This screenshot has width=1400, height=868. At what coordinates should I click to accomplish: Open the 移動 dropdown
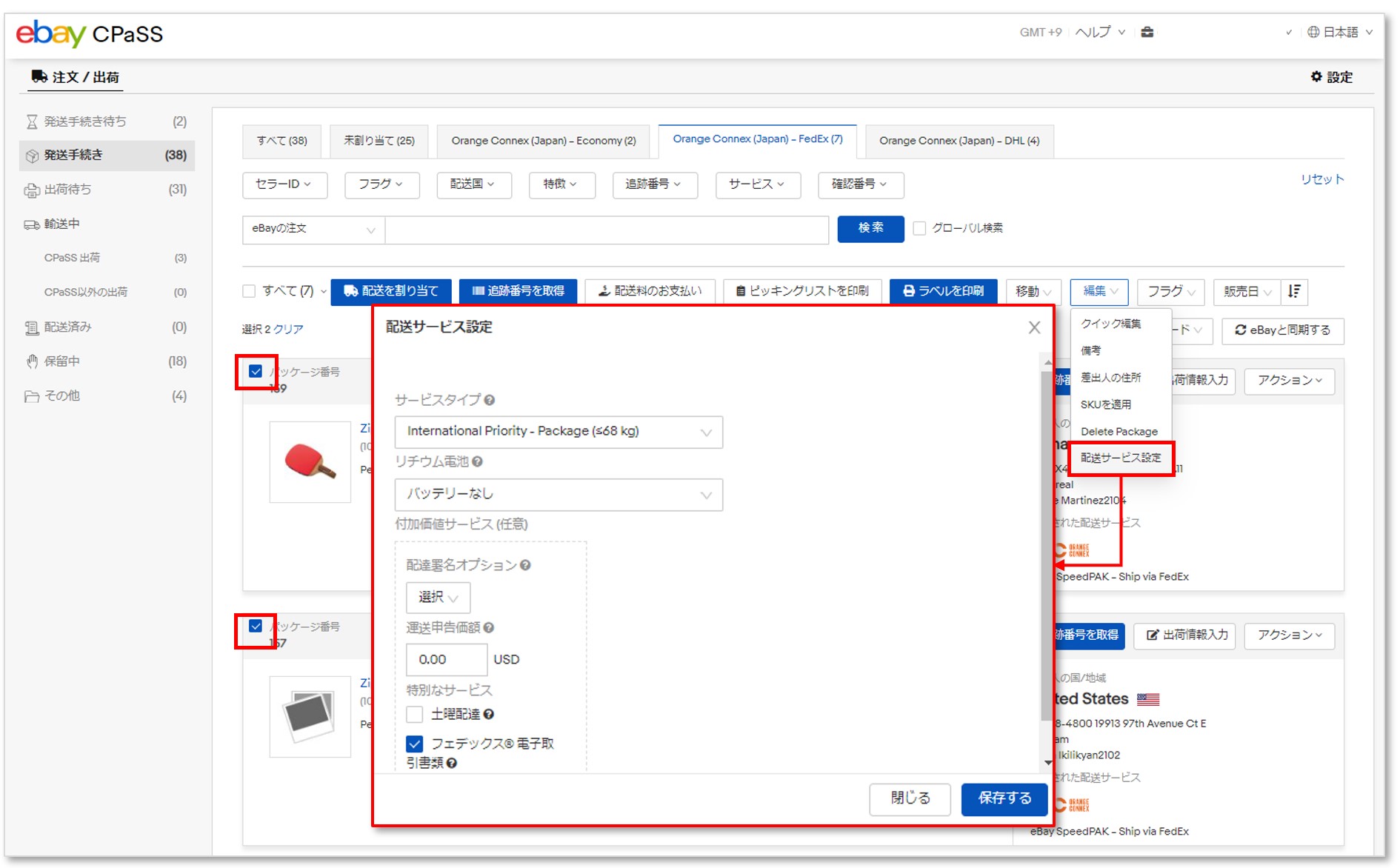click(x=1033, y=291)
